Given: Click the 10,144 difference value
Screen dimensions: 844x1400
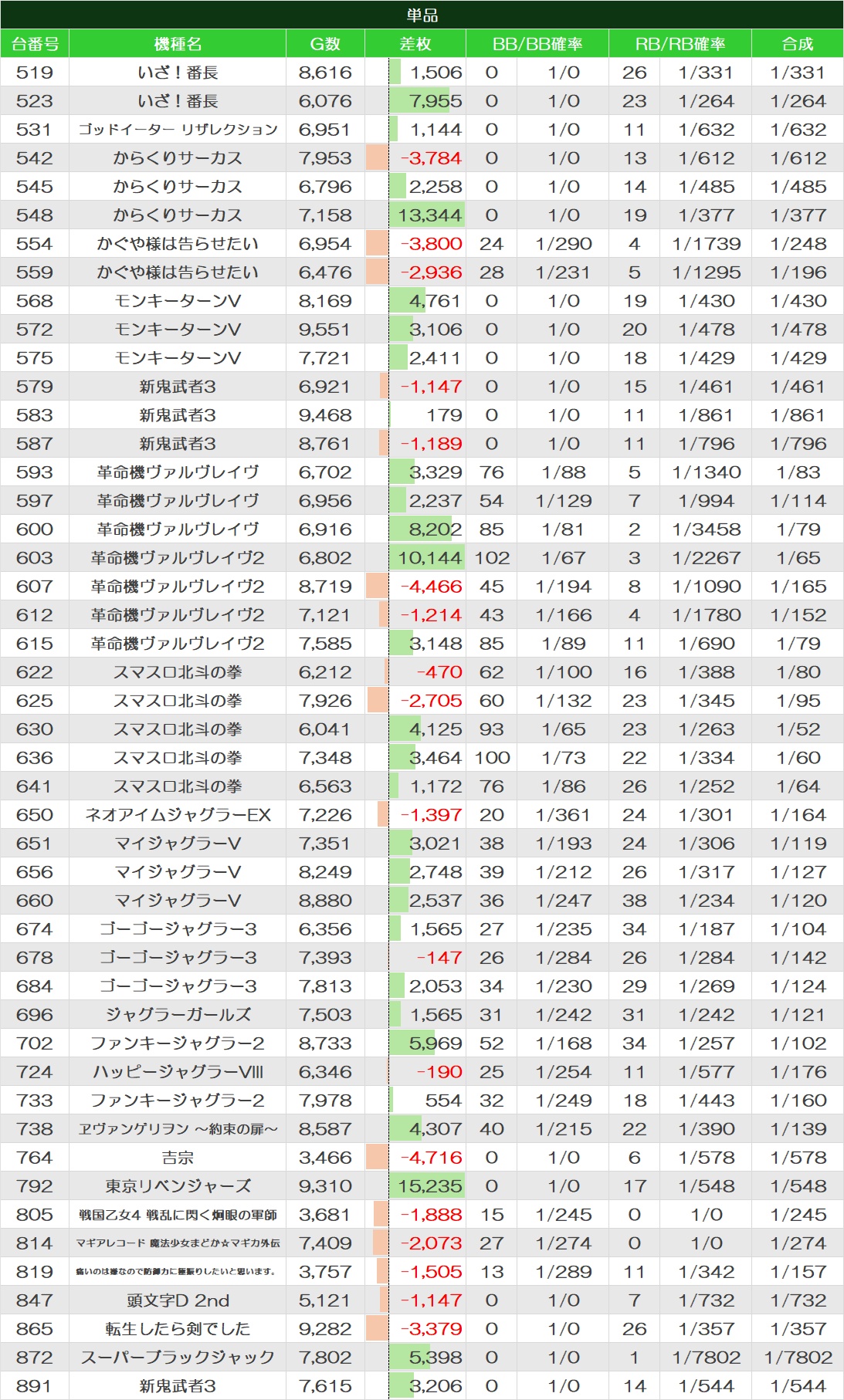Looking at the screenshot, I should [x=430, y=558].
